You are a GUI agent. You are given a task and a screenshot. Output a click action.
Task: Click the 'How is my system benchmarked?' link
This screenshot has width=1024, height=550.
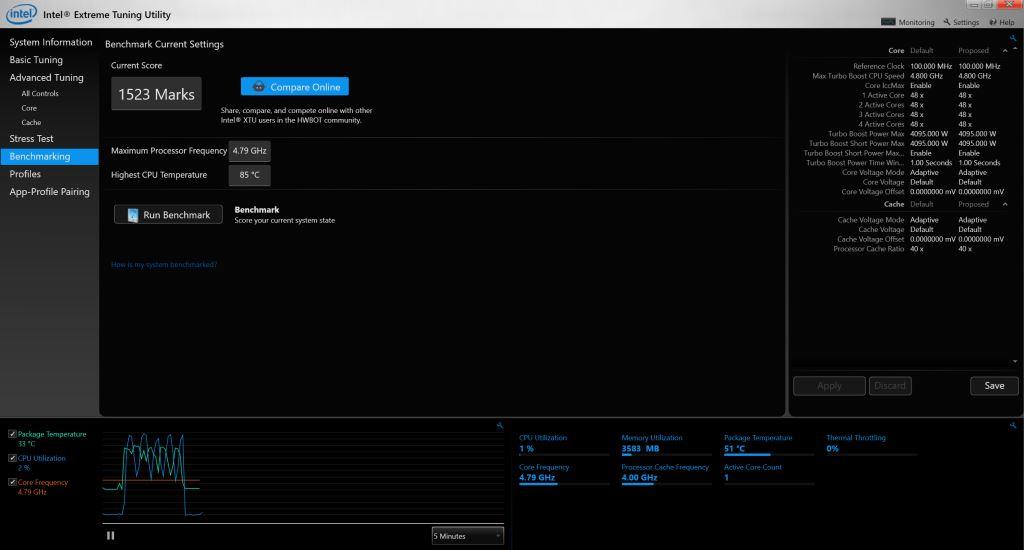coord(164,264)
